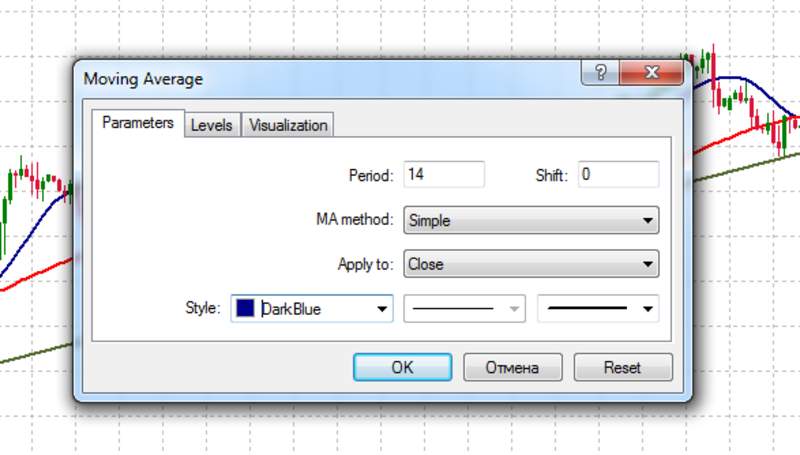Open the Levels tab
Screen dimensions: 800x455
(211, 125)
